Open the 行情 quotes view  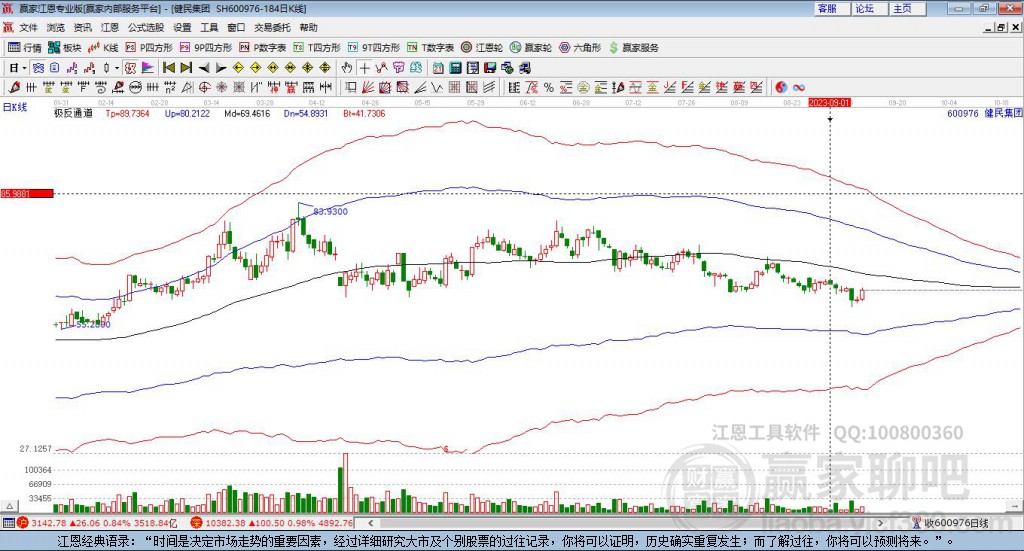(25, 48)
